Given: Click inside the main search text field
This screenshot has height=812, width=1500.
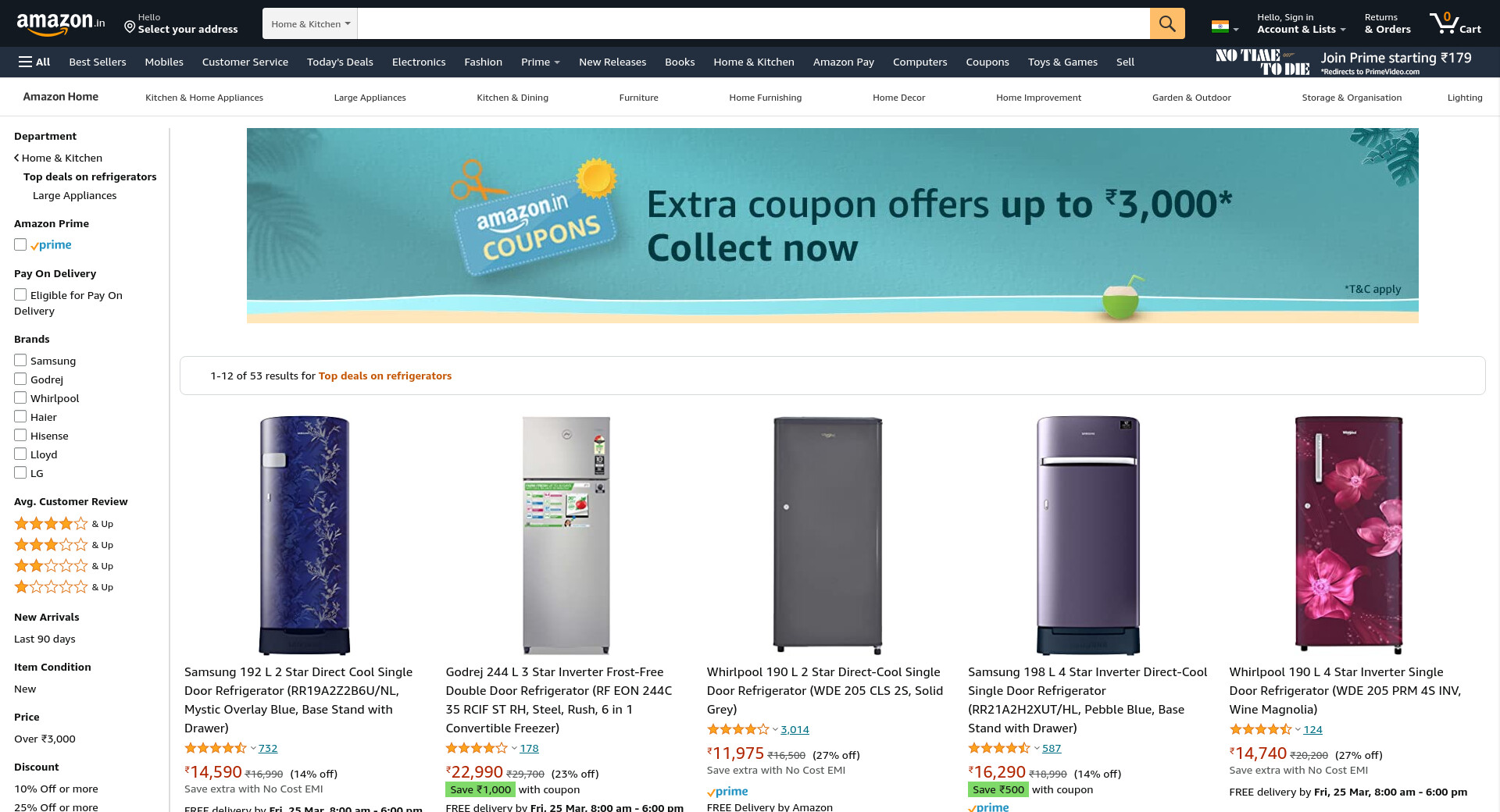Looking at the screenshot, I should [x=753, y=23].
